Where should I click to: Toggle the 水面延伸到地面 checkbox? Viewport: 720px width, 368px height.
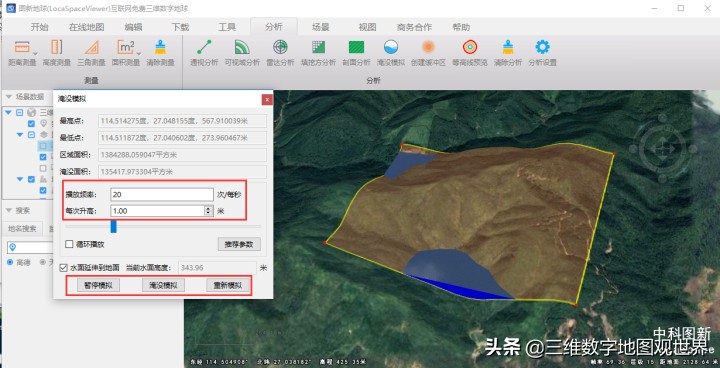[x=64, y=267]
